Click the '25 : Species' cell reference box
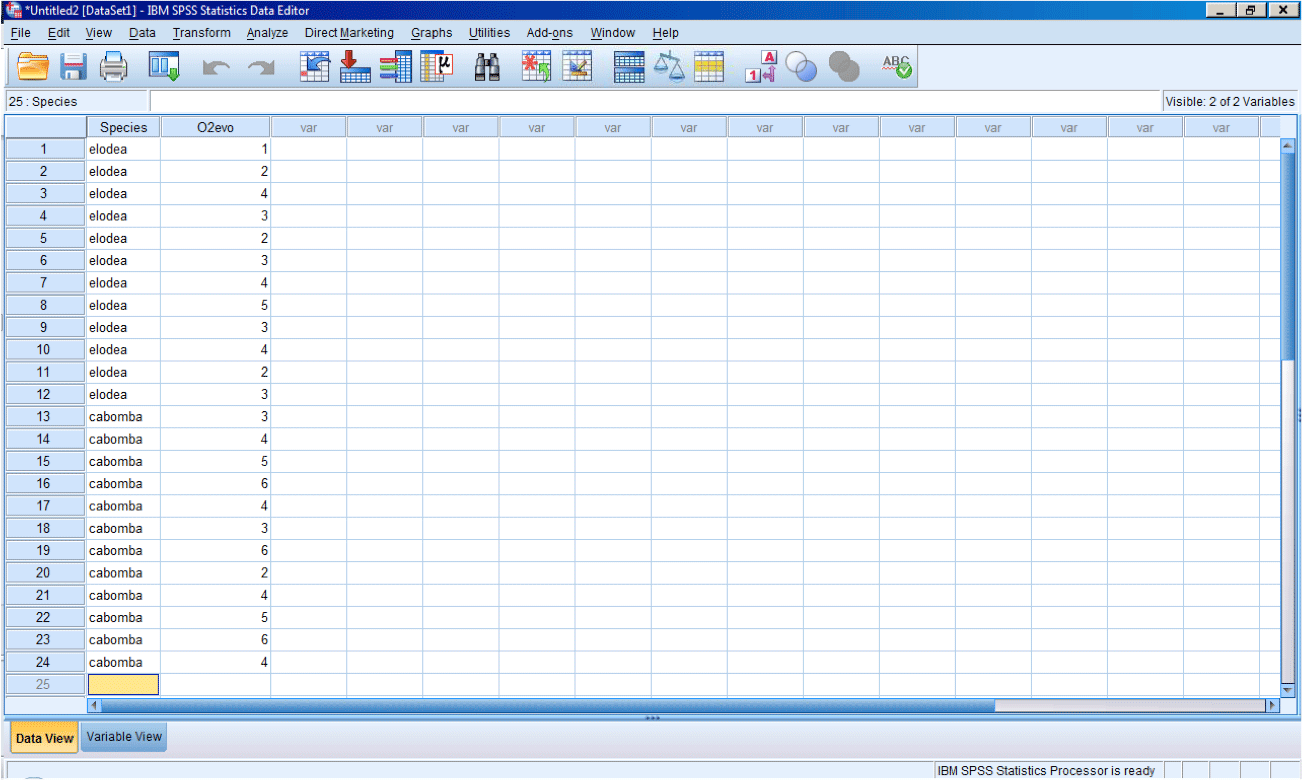This screenshot has width=1302, height=780. (x=75, y=101)
